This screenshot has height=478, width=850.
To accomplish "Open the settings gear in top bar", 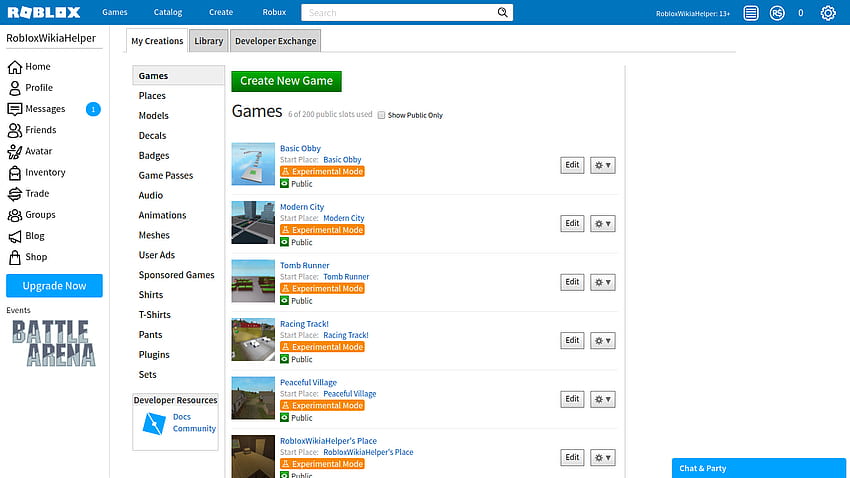I will tap(828, 13).
